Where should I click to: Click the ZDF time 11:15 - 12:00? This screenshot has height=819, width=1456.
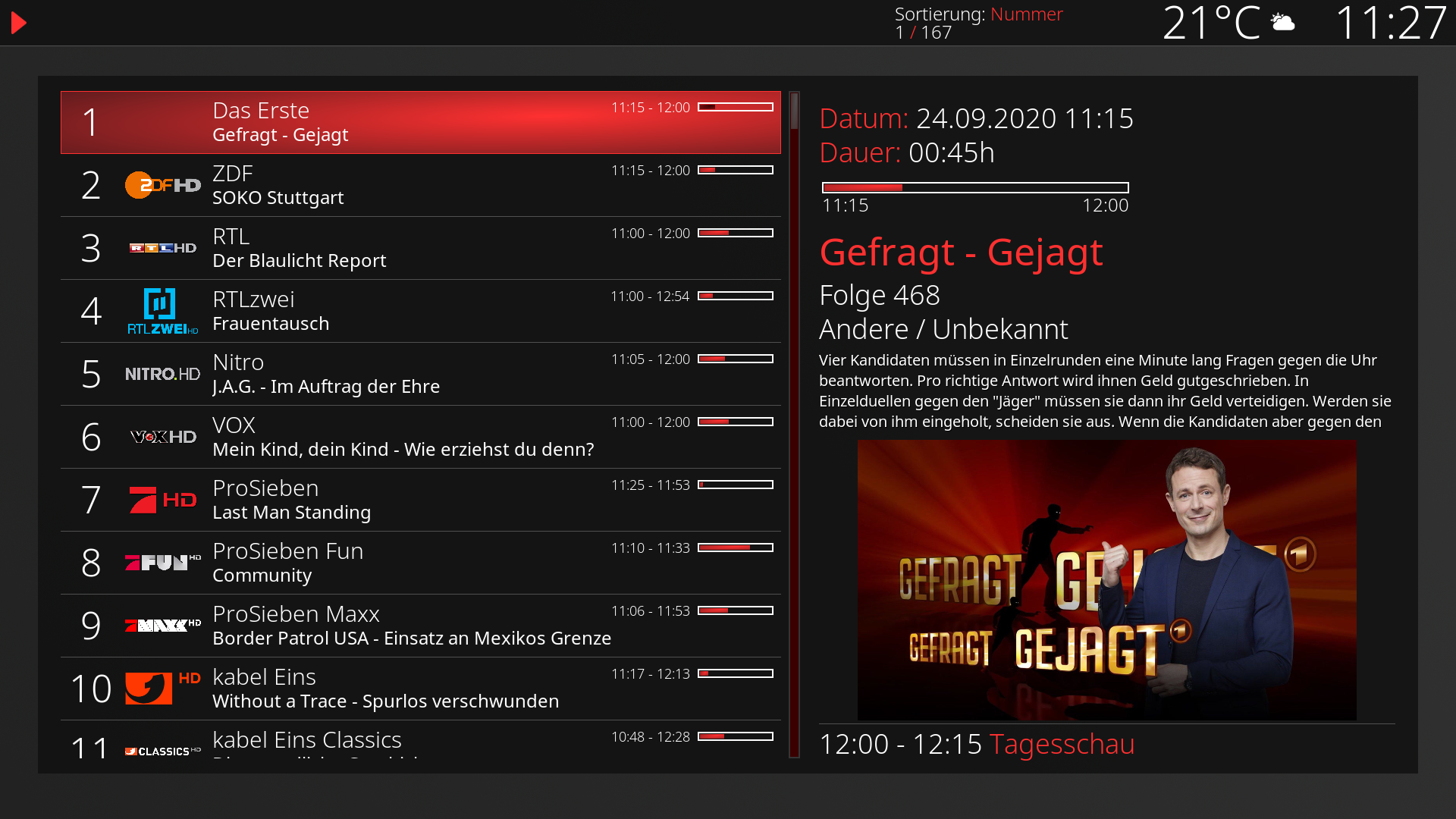(651, 171)
